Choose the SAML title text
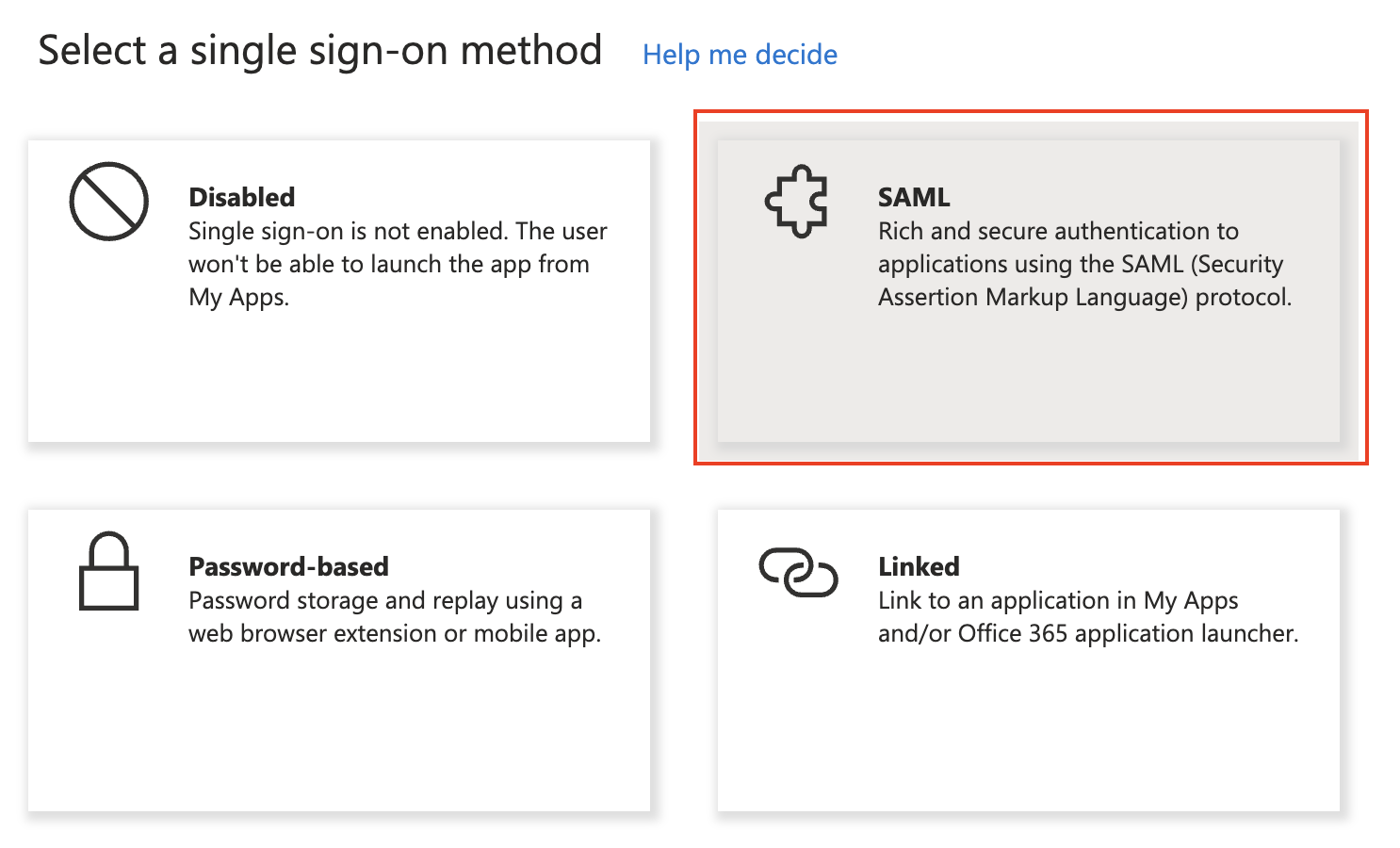The height and width of the screenshot is (848, 1400). coord(913,197)
